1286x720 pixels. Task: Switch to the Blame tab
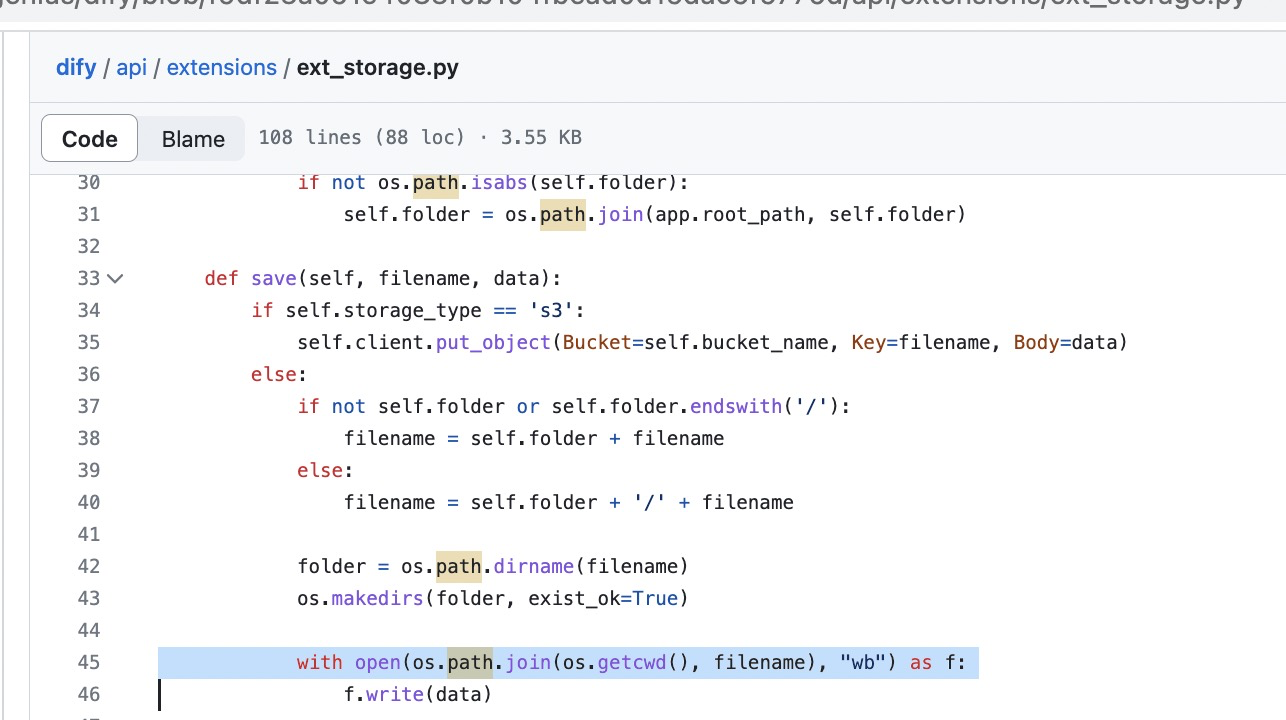192,138
